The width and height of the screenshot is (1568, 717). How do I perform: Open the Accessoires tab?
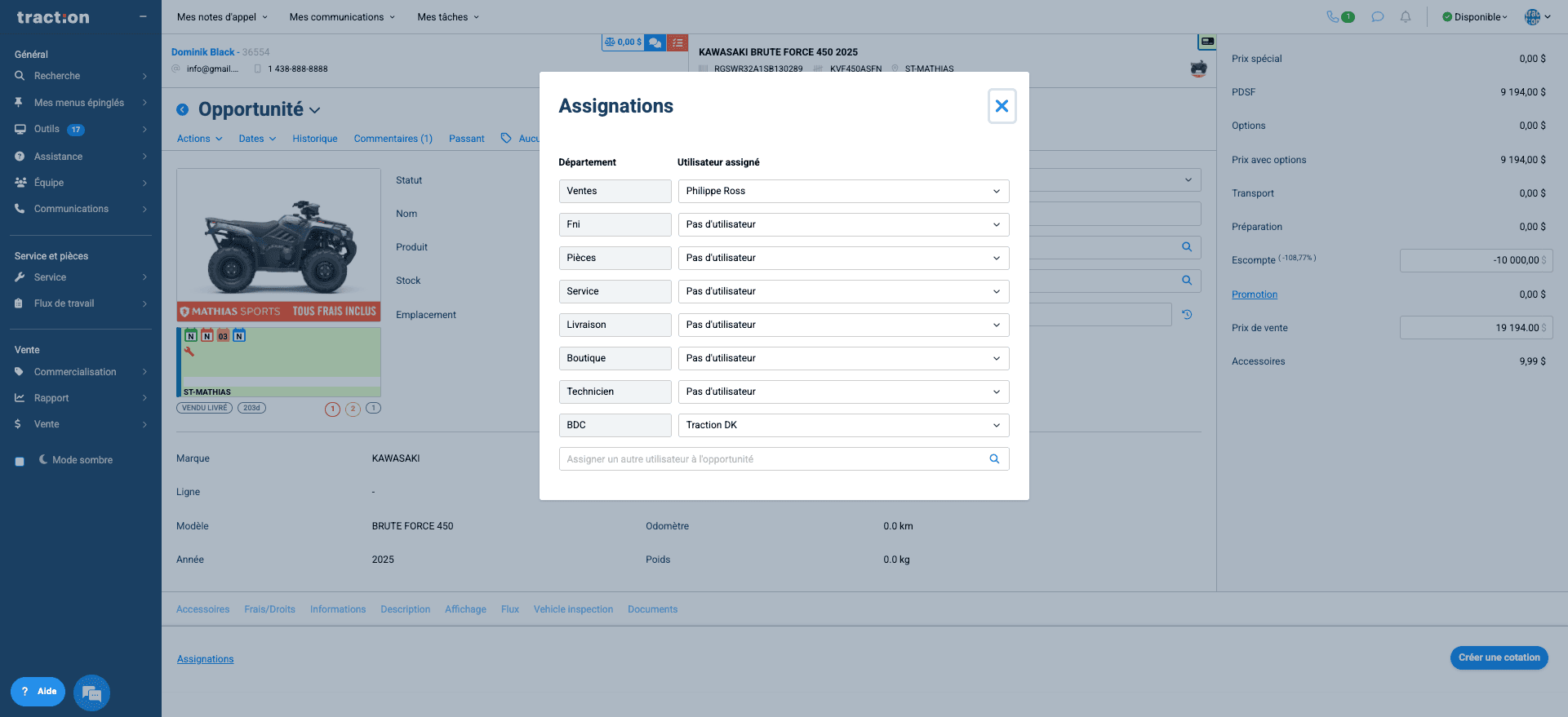(203, 609)
